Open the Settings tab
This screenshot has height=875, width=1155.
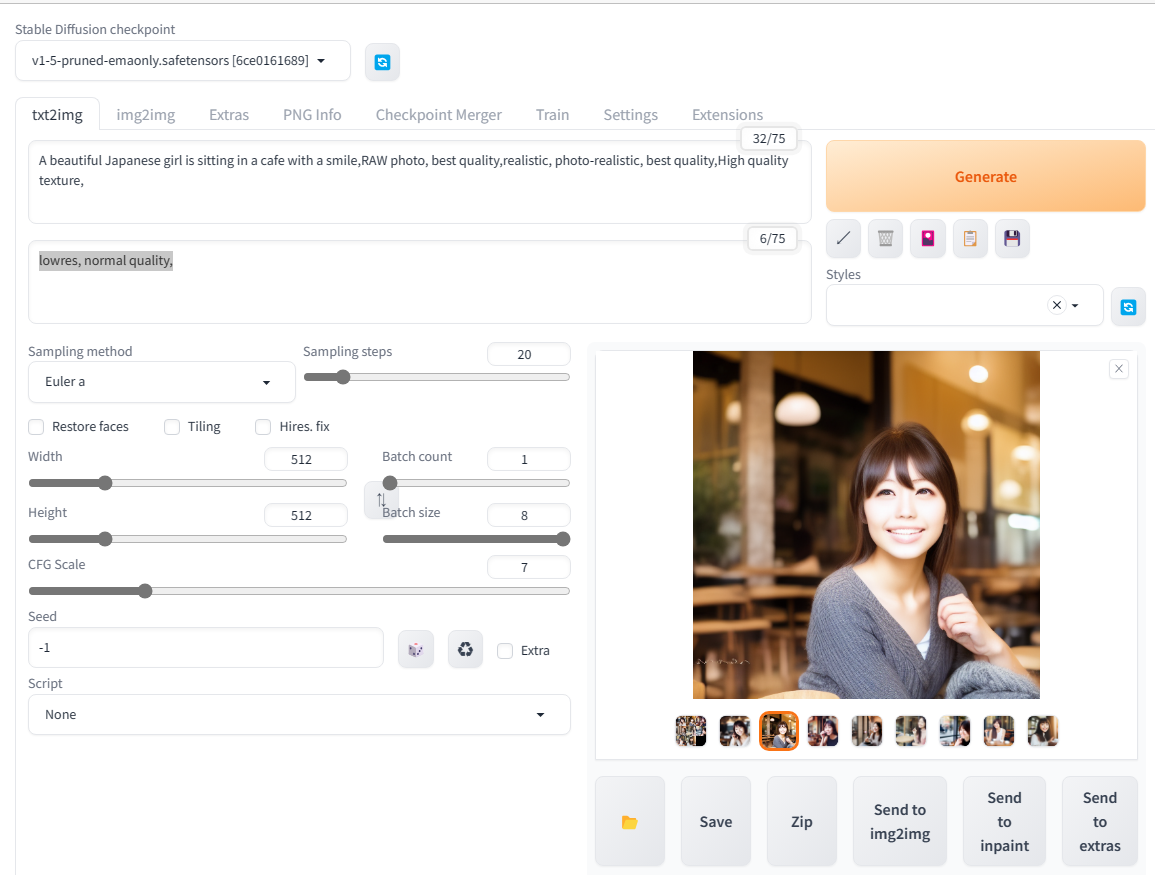click(631, 115)
